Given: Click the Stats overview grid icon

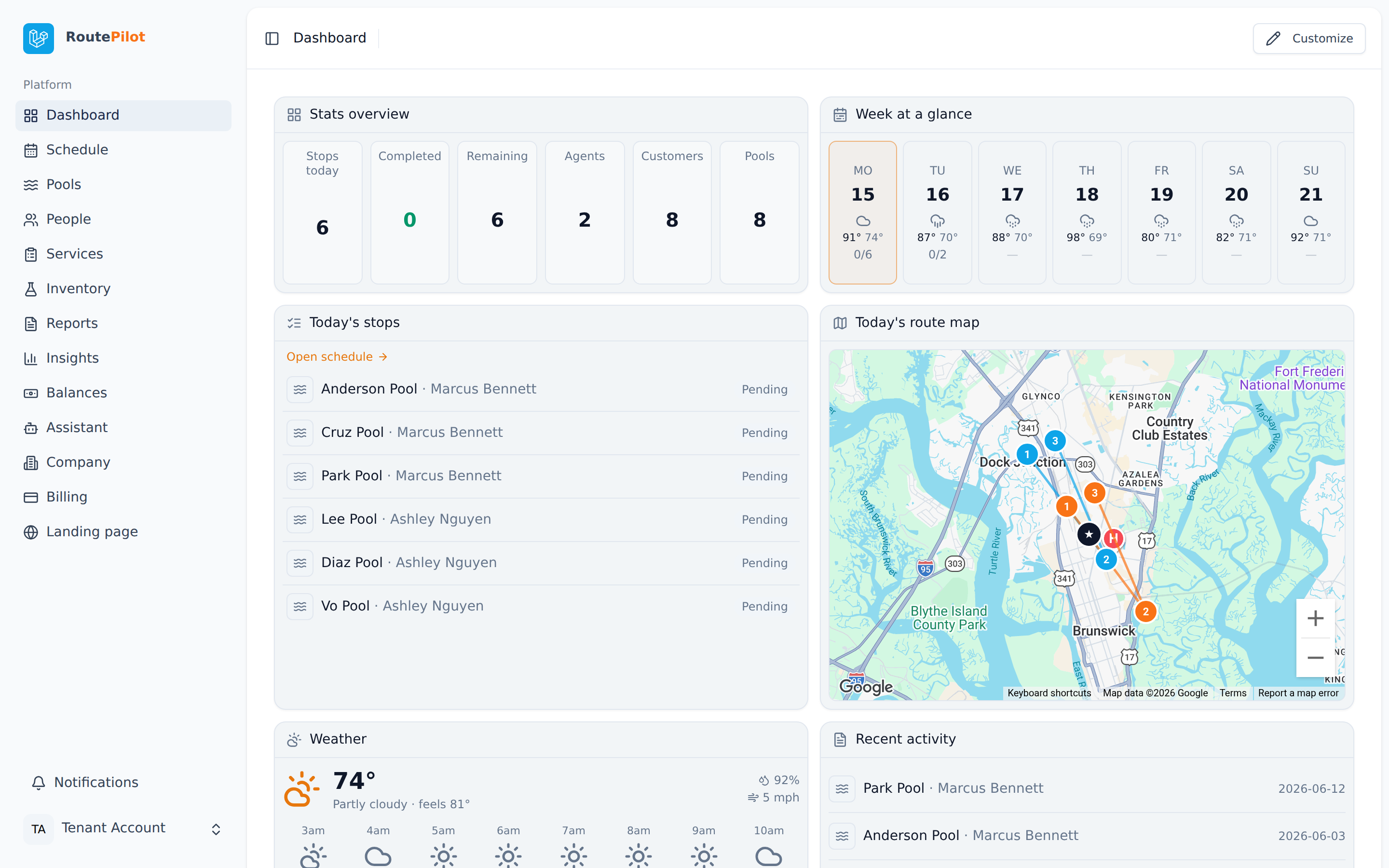Looking at the screenshot, I should point(294,115).
